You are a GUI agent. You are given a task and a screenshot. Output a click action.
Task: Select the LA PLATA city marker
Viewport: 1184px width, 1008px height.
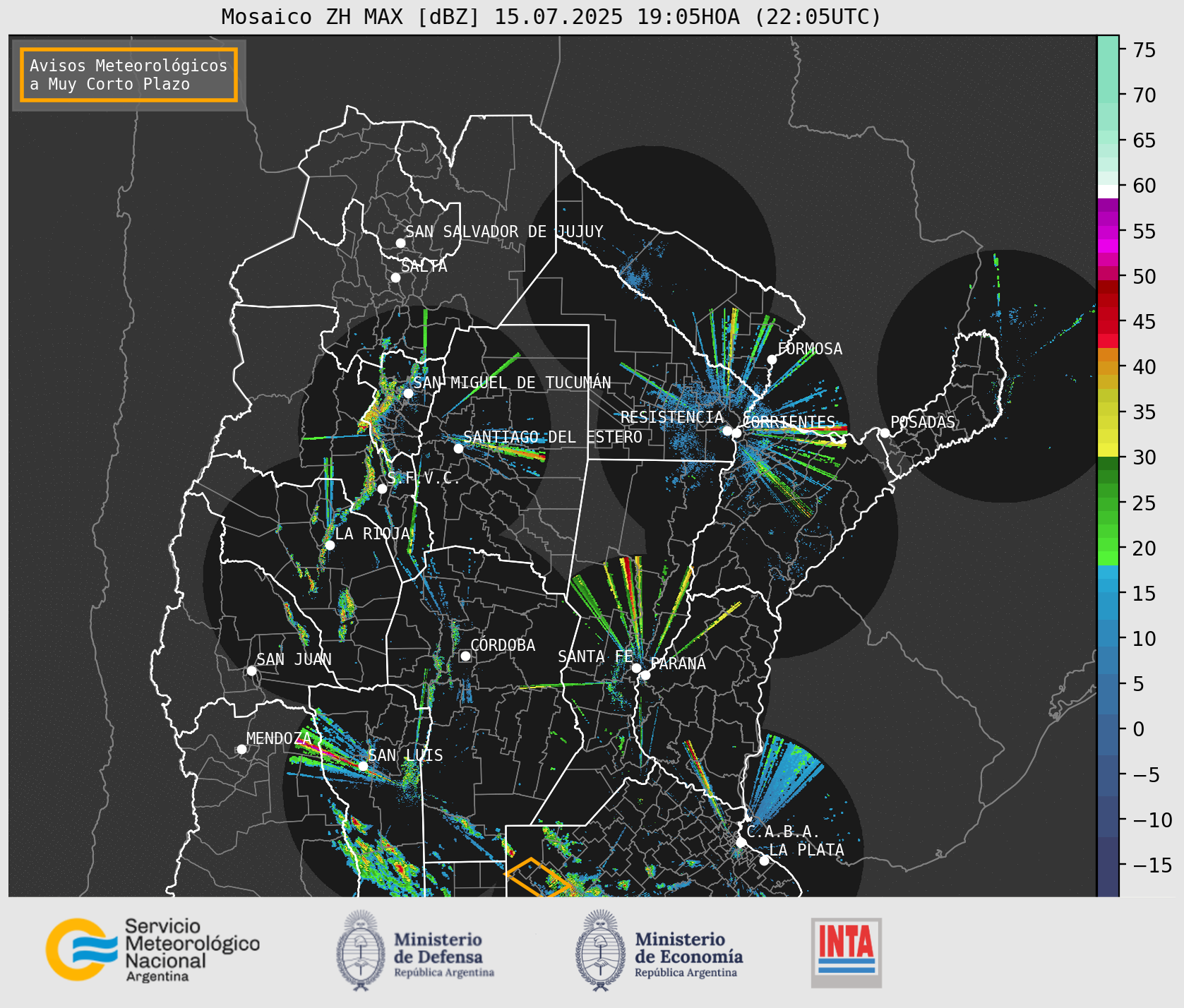[764, 860]
